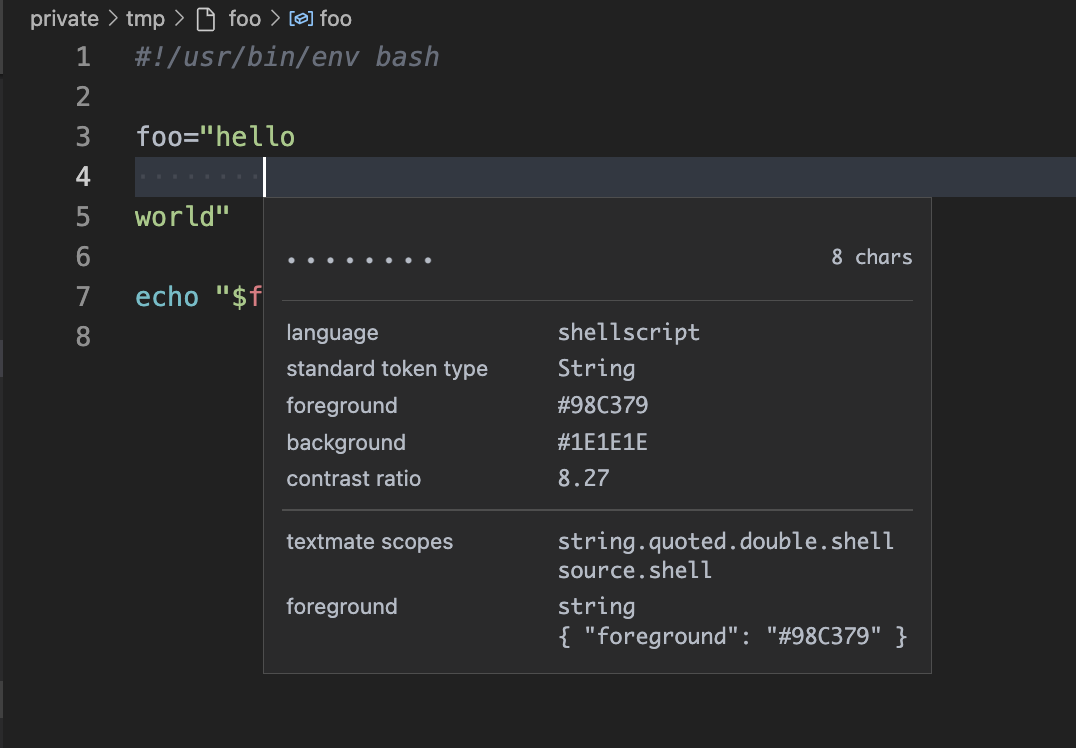Click the dots row inside the inspector popup
1076x748 pixels.
(x=359, y=257)
